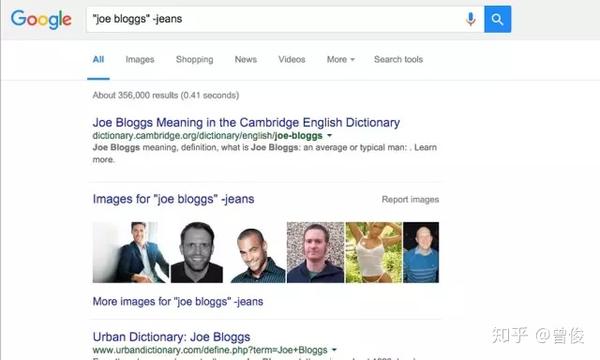This screenshot has height=360, width=600.
Task: Open thumbnail of smiling man in striped shirt
Action: (x=258, y=252)
